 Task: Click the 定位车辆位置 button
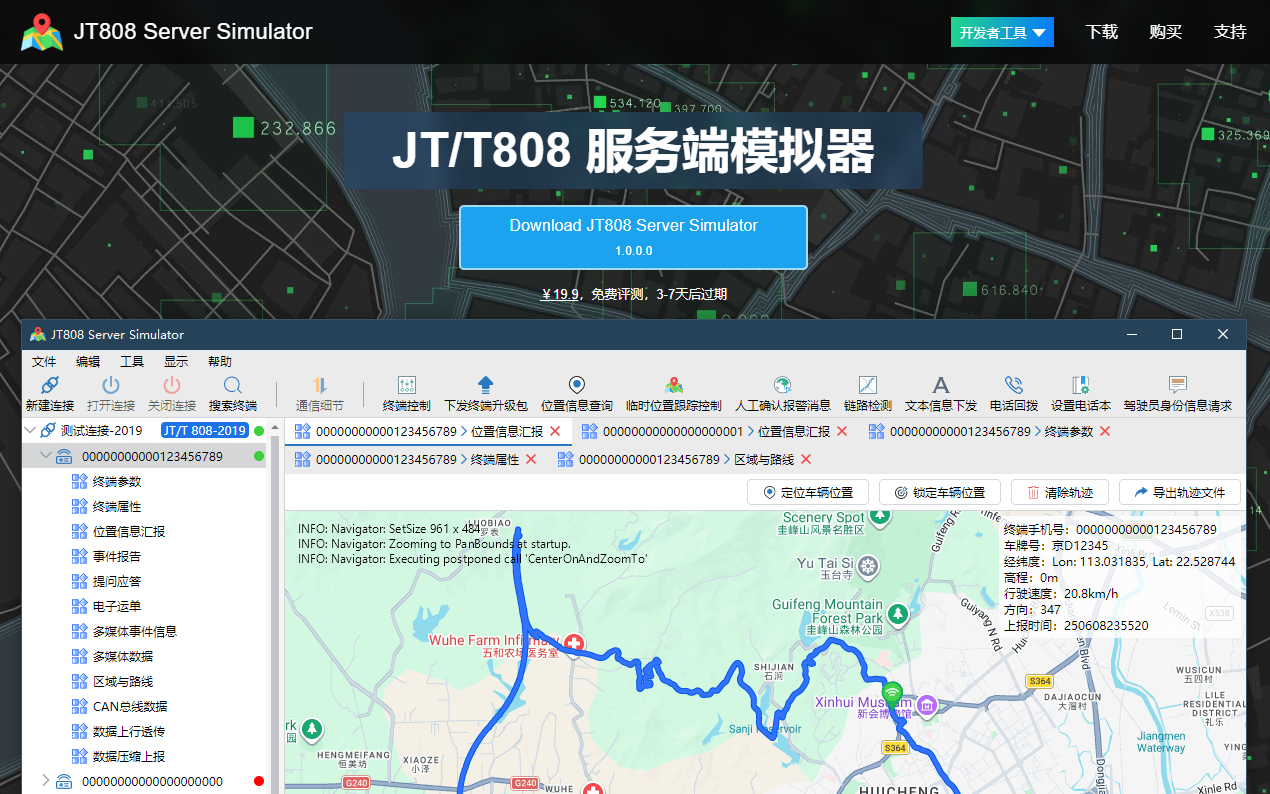coord(808,492)
